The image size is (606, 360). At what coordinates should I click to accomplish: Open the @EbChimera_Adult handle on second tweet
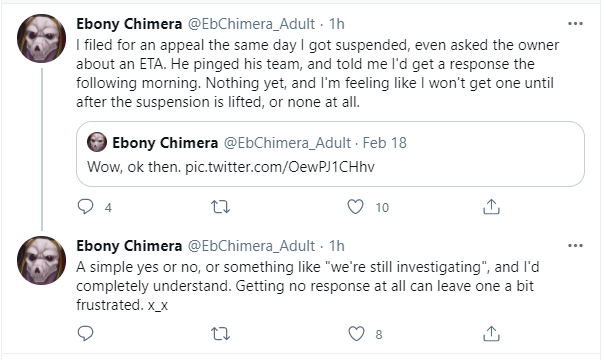click(251, 246)
